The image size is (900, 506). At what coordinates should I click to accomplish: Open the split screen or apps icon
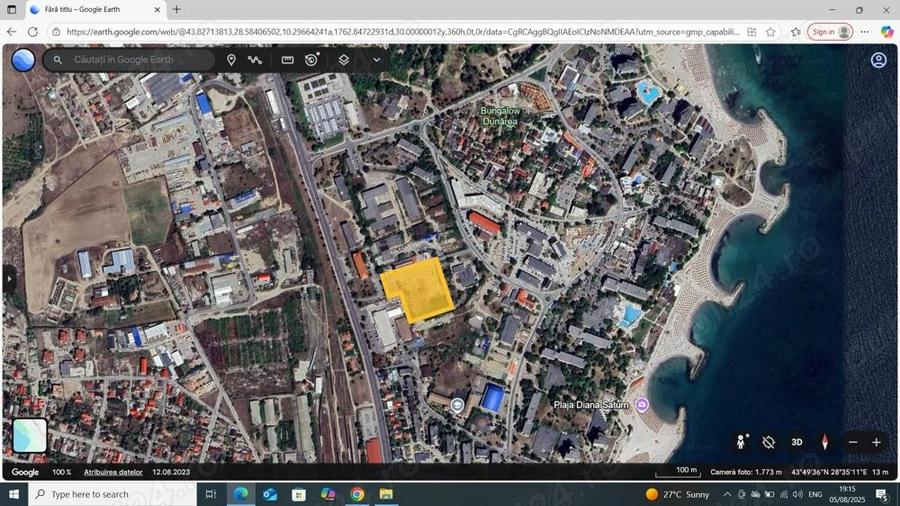coord(751,32)
